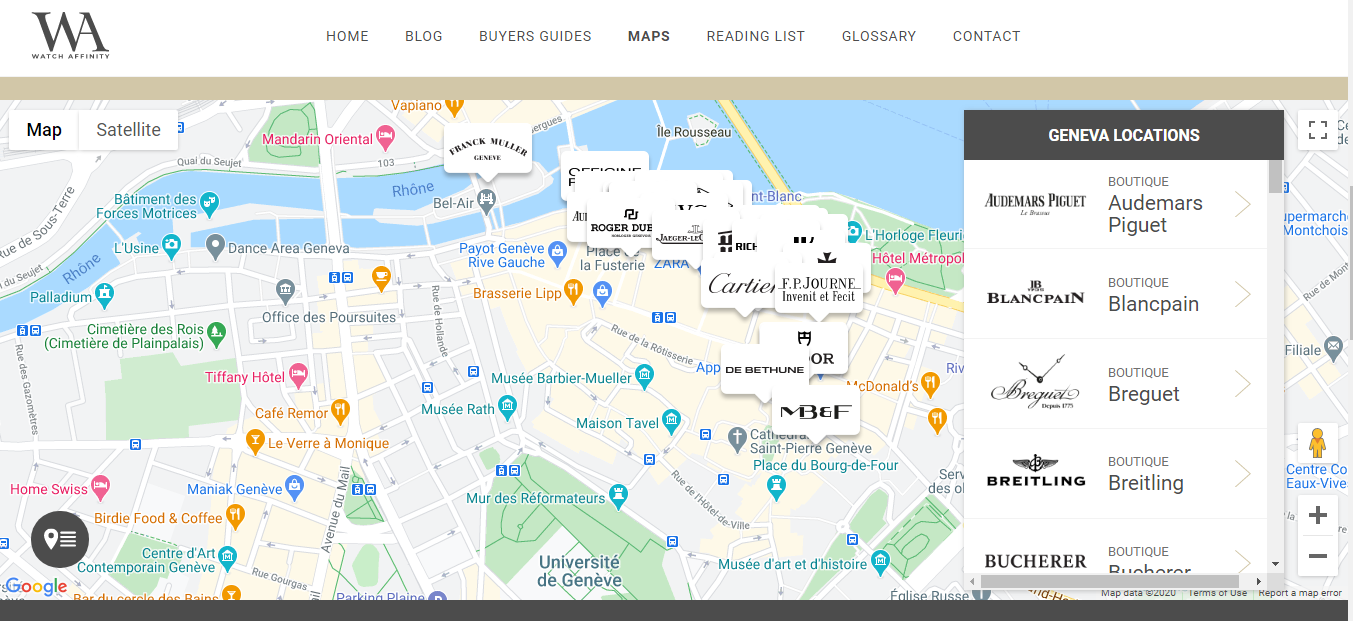
Task: Click the Street View pegman icon
Action: [1318, 443]
